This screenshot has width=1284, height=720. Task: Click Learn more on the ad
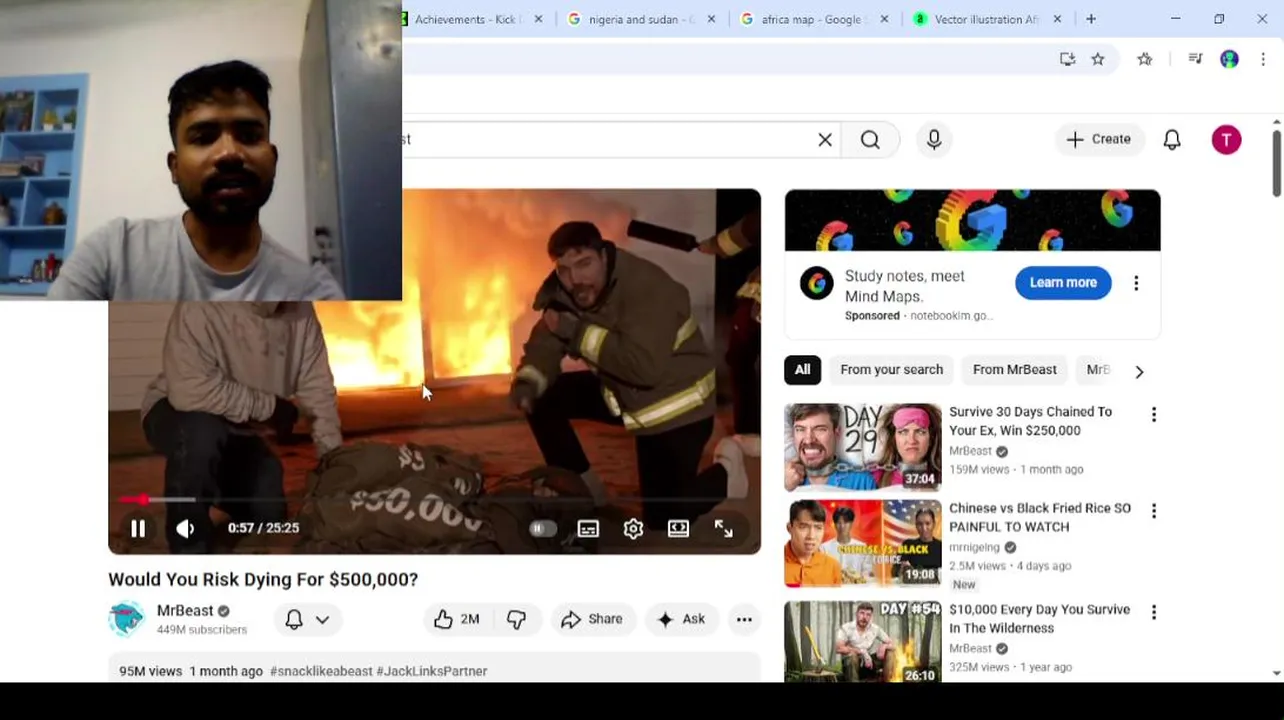click(x=1063, y=283)
